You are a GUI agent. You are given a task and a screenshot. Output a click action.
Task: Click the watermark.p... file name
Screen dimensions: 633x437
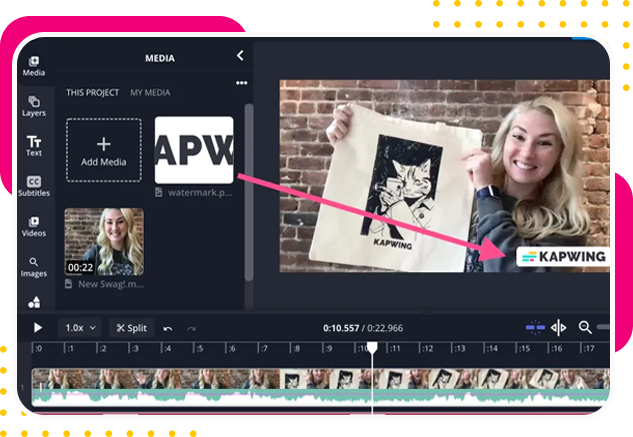200,193
